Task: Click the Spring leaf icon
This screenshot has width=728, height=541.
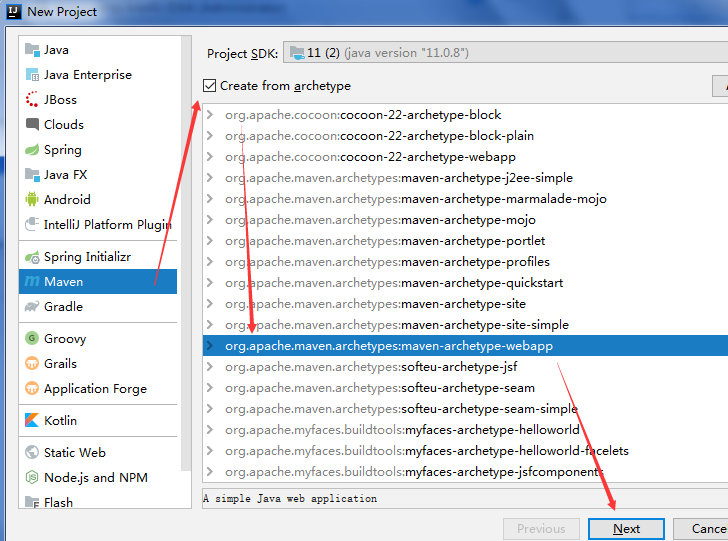Action: click(x=32, y=150)
